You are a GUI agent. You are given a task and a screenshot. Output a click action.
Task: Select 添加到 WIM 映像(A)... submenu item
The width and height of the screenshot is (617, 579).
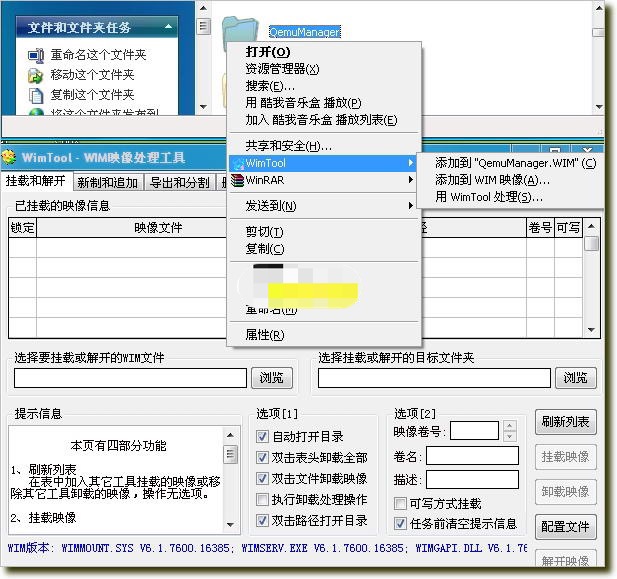pos(510,180)
